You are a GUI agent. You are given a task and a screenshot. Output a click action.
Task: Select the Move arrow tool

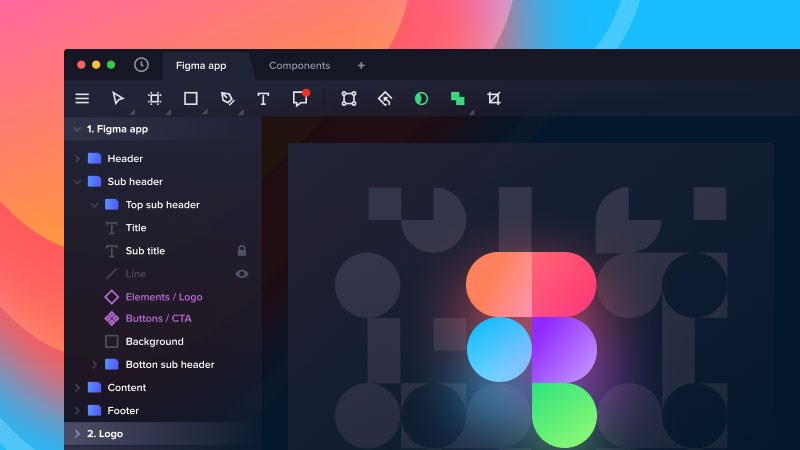coord(118,98)
